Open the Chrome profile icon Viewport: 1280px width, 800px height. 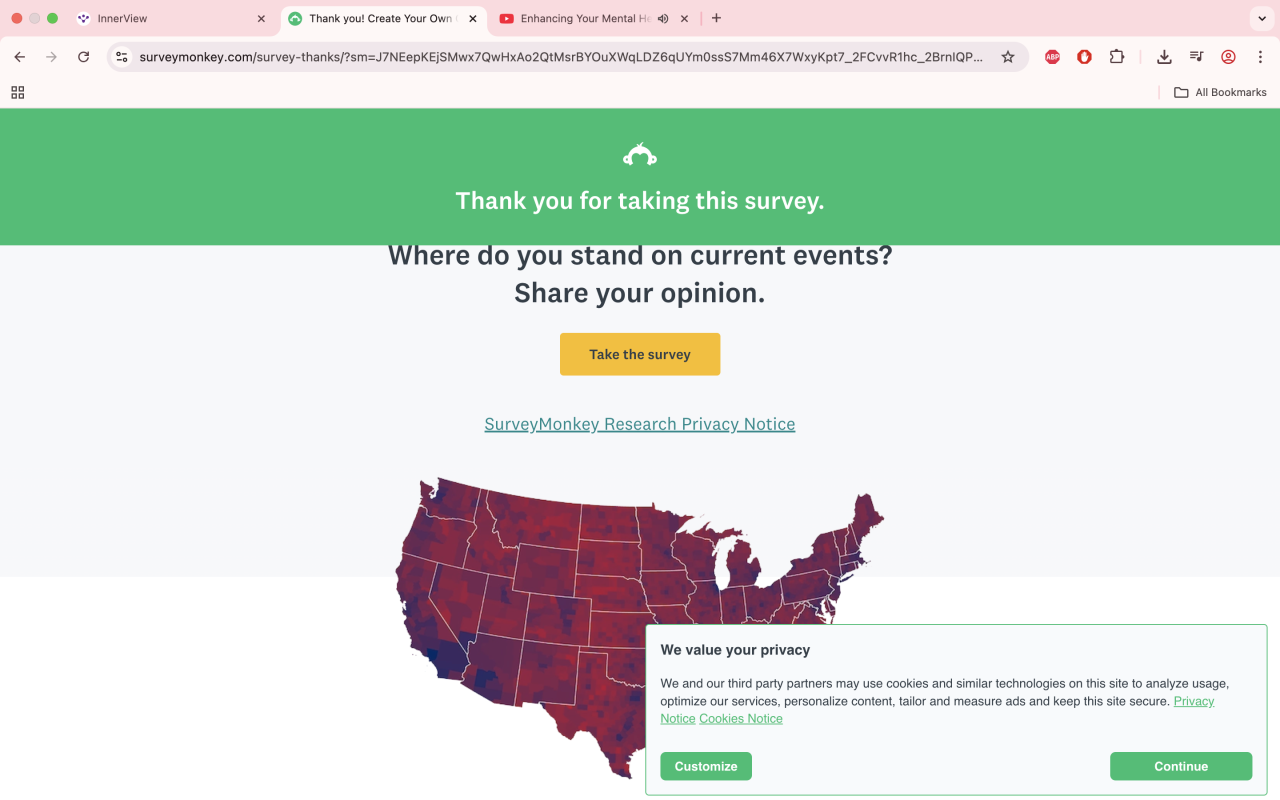click(x=1228, y=57)
